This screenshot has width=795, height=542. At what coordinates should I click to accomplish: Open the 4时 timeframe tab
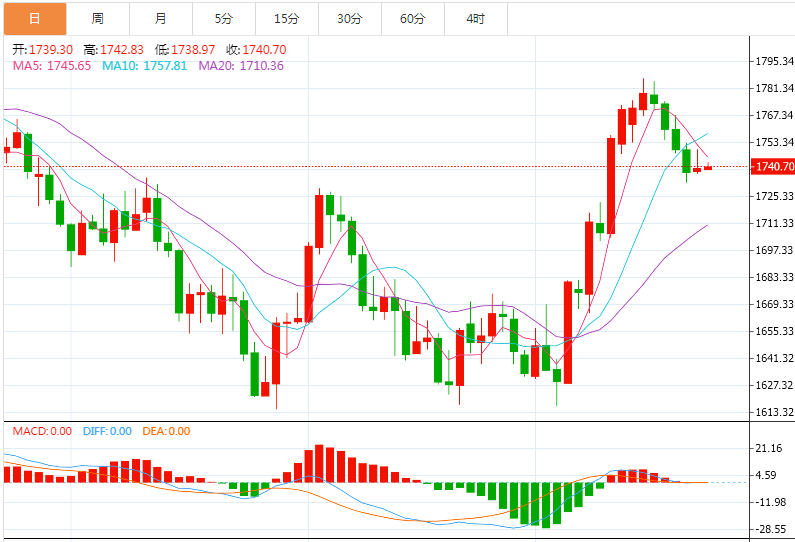pyautogui.click(x=476, y=19)
